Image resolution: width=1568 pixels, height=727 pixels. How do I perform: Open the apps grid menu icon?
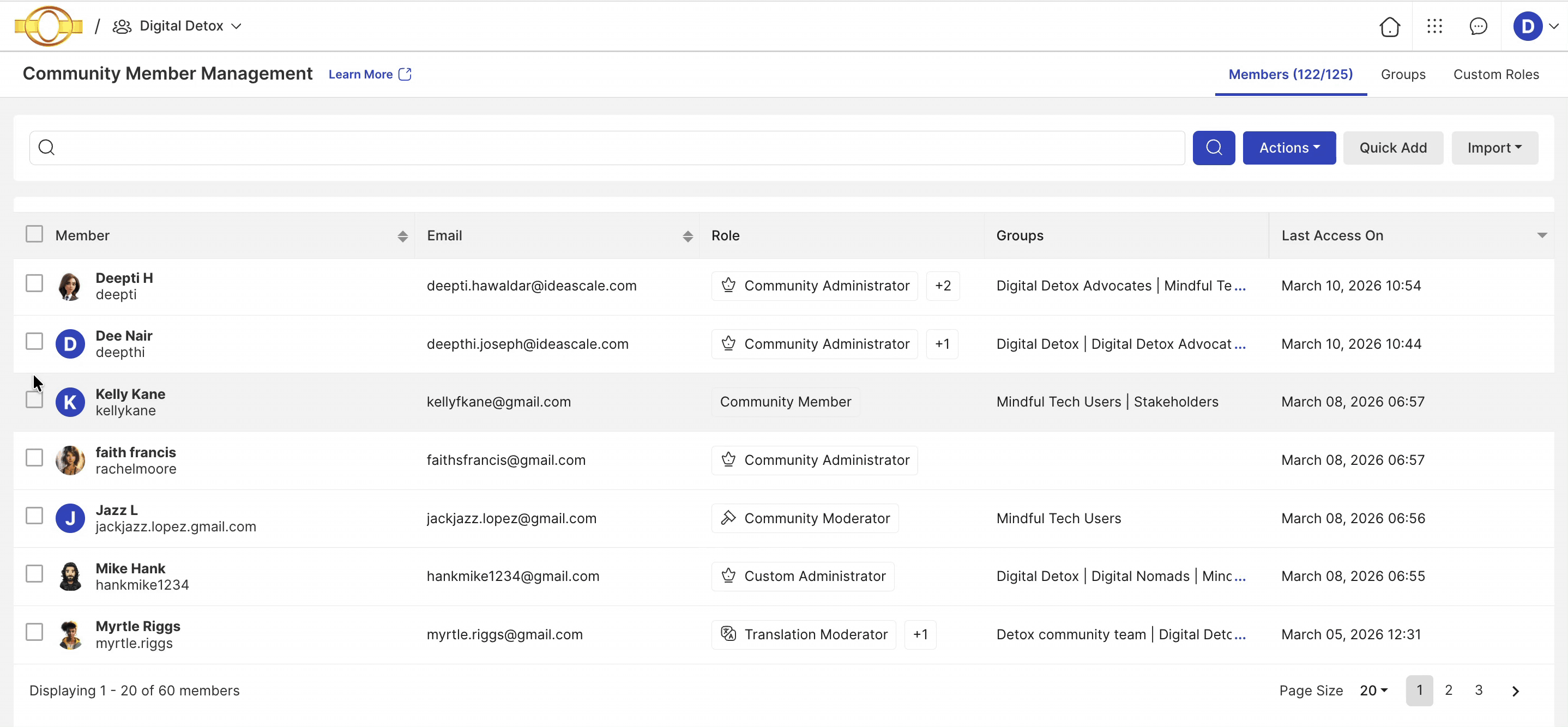pos(1434,26)
